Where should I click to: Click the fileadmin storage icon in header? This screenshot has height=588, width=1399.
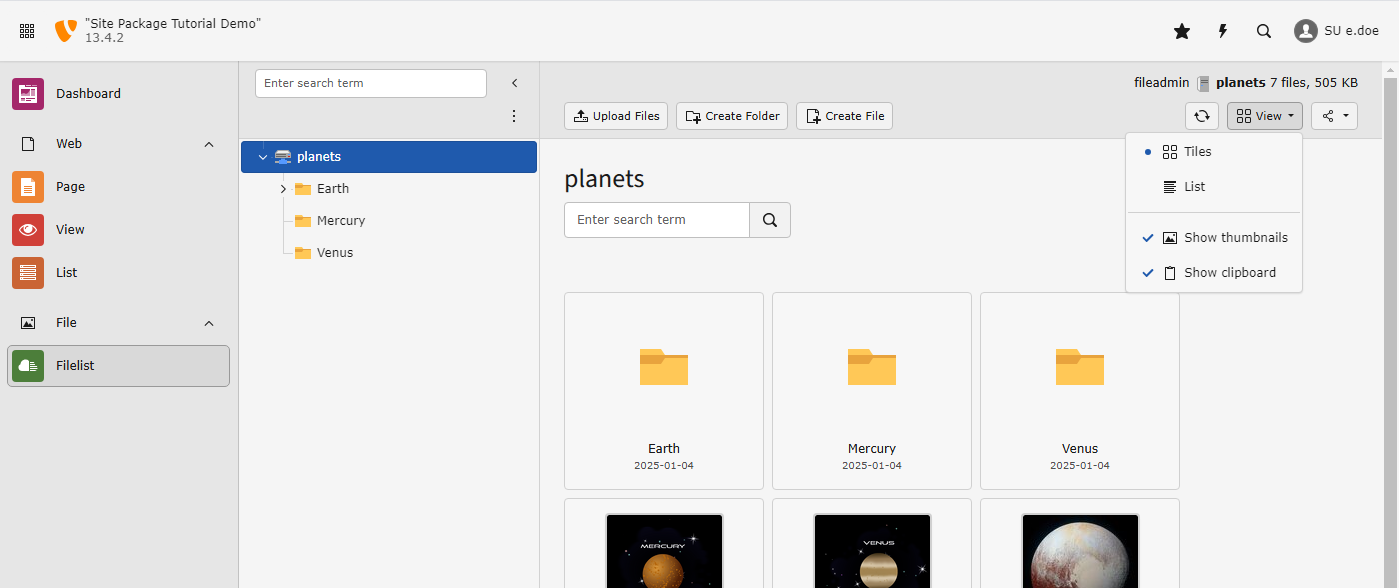coord(1203,83)
